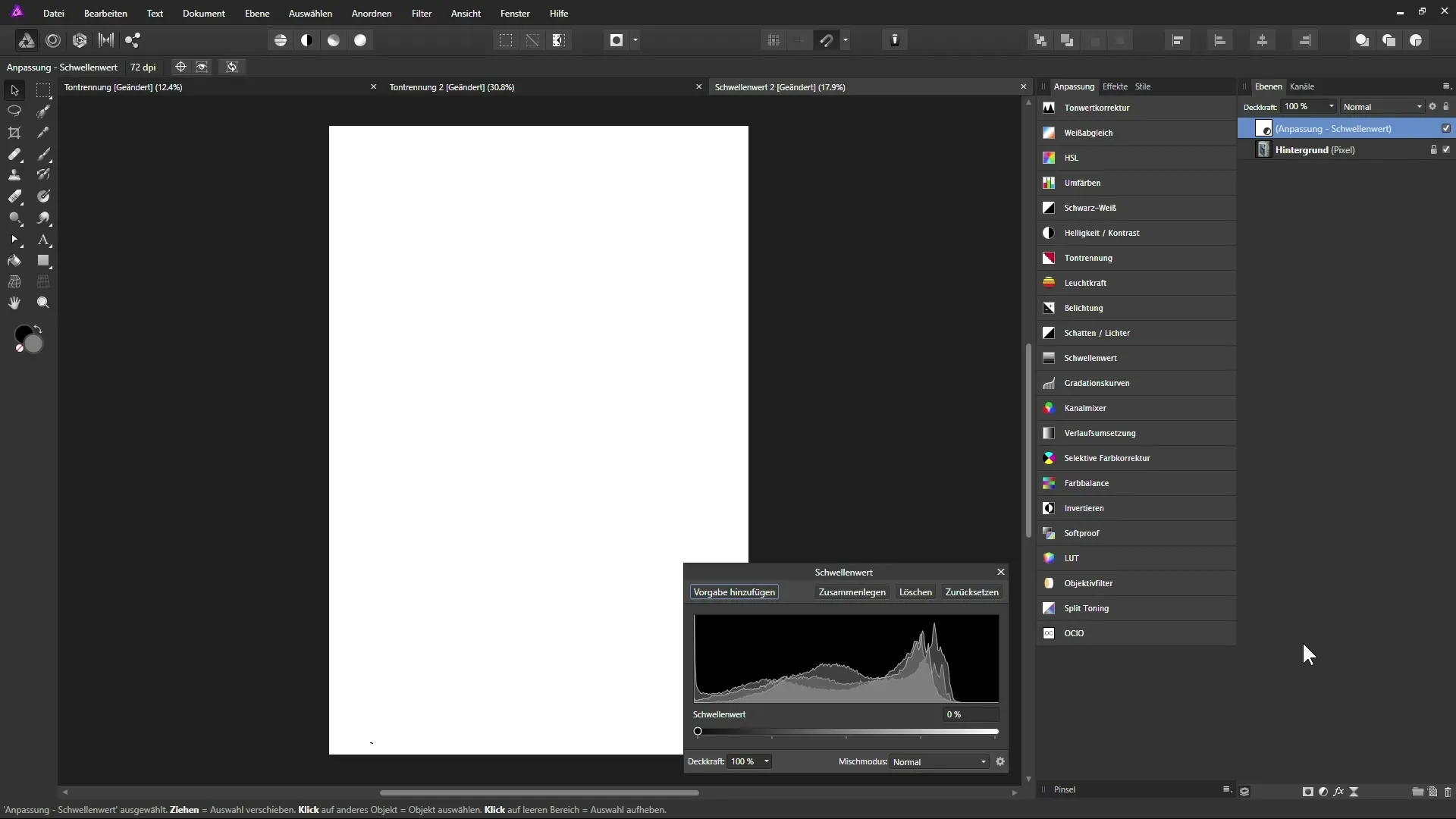Switch to the Export persona
1456x819 pixels.
tap(133, 40)
